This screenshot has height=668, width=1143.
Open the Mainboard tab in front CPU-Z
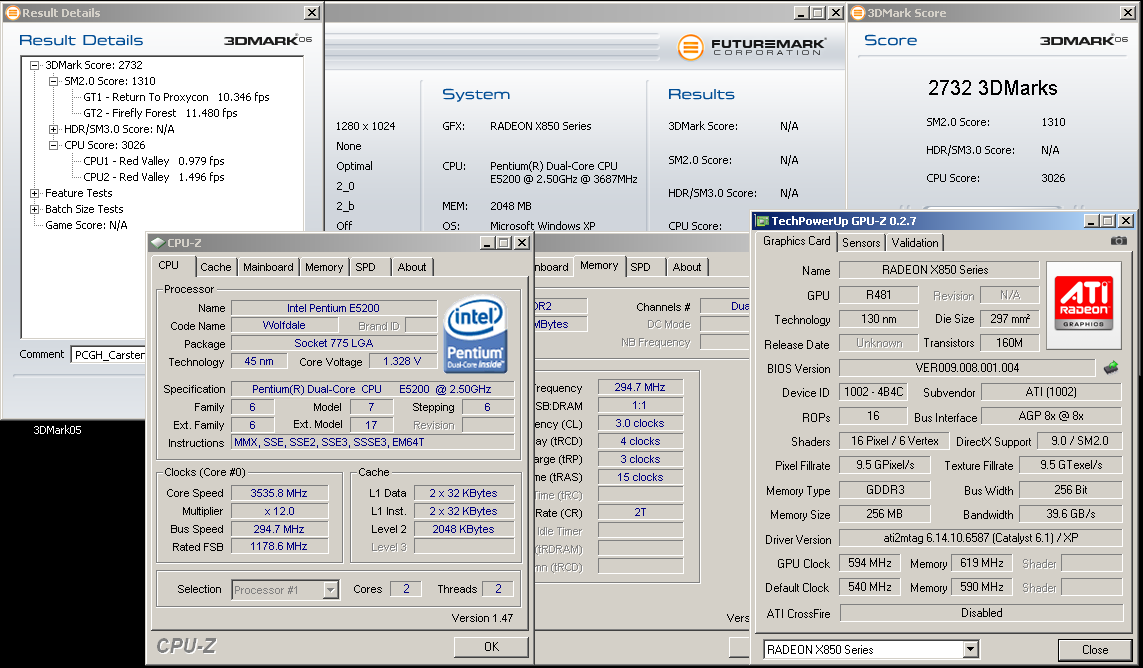point(268,267)
